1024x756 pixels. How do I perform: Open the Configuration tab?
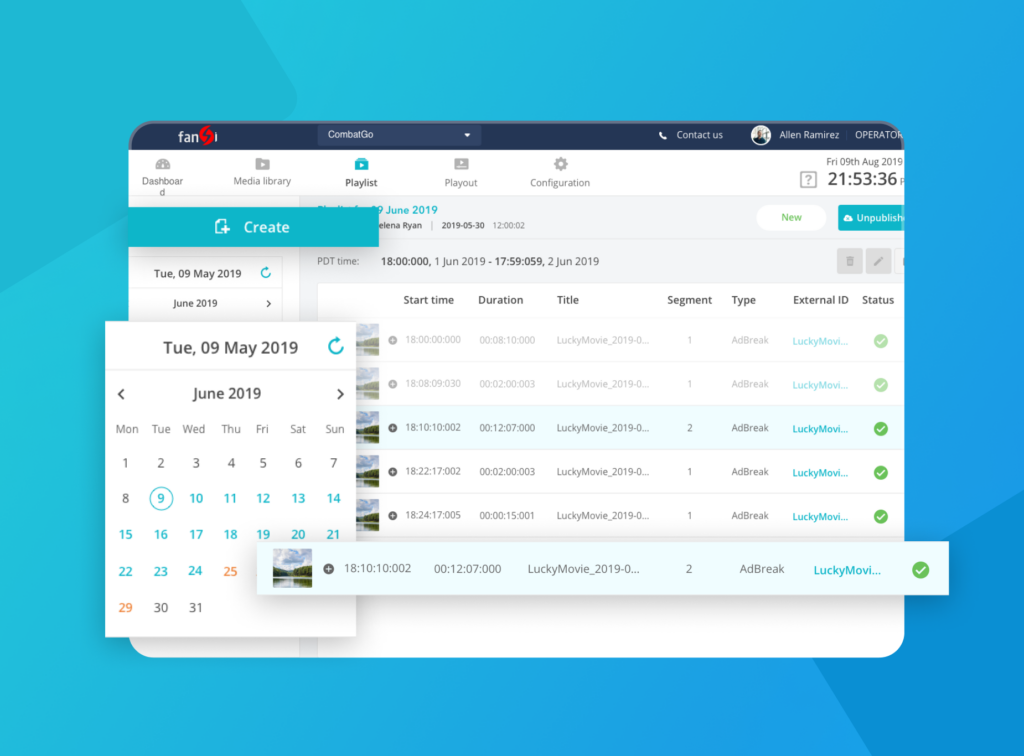click(x=560, y=171)
